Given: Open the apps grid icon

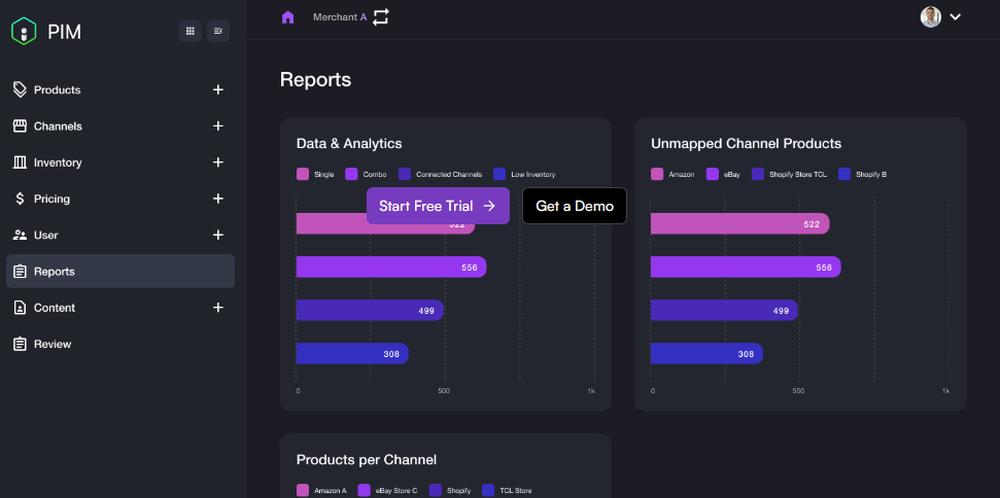Looking at the screenshot, I should (x=190, y=31).
